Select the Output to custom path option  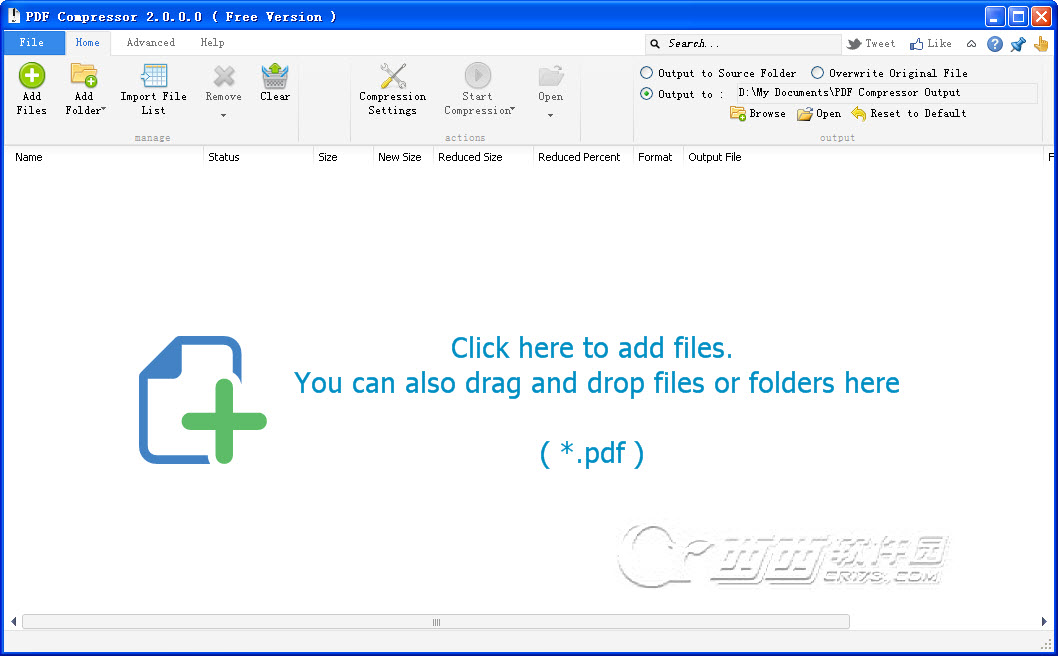click(646, 94)
